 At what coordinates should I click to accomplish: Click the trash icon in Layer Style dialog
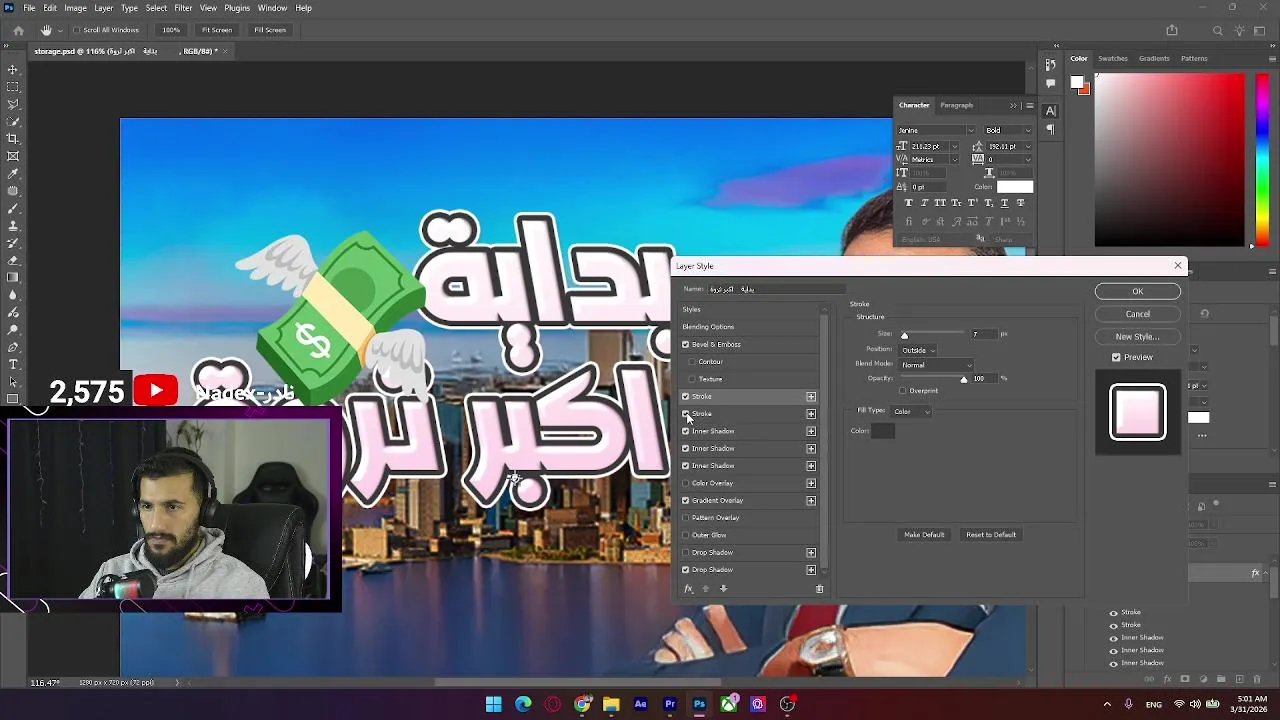coord(819,589)
